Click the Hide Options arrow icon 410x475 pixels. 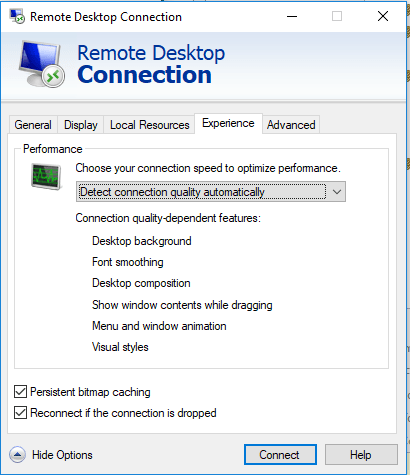point(17,455)
